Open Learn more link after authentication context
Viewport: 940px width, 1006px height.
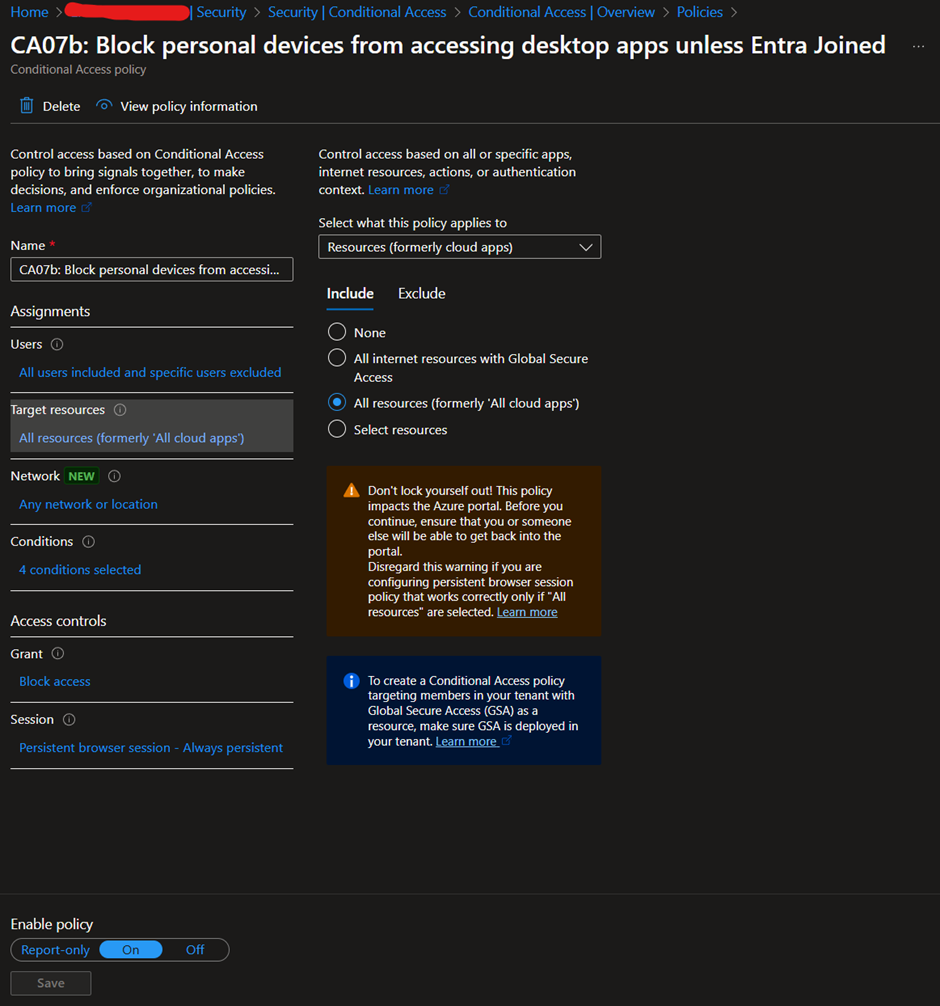(401, 190)
